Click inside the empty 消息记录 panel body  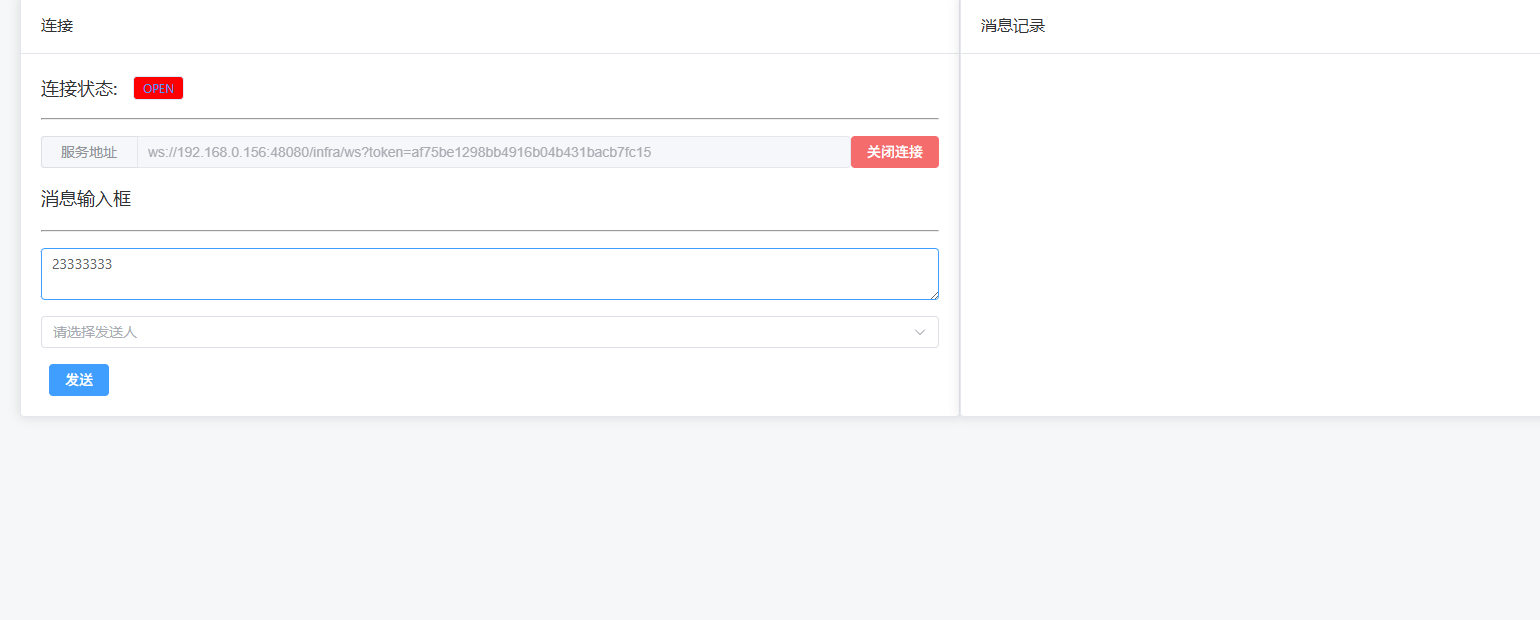pos(1250,235)
